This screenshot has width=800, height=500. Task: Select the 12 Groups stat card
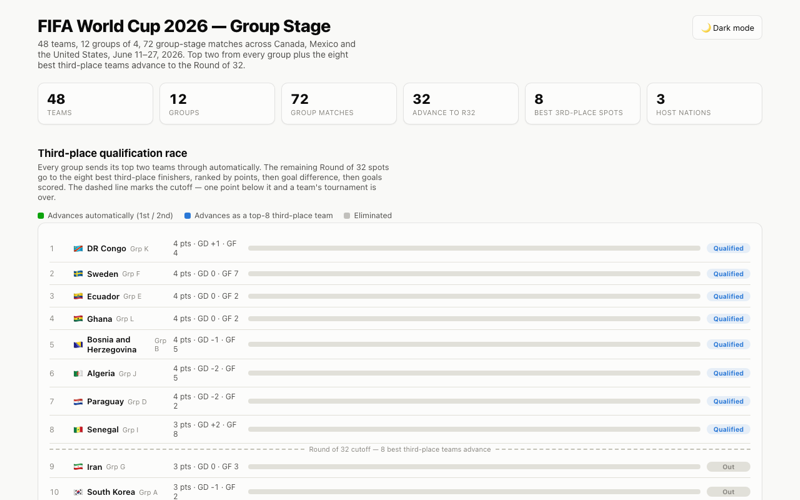coord(217,104)
